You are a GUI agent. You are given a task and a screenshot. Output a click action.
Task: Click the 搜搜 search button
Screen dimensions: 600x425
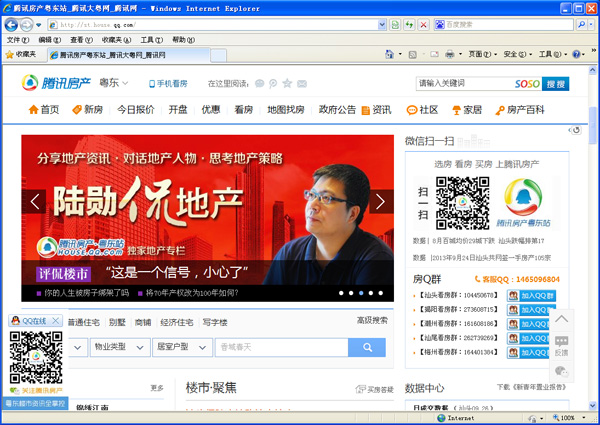555,84
